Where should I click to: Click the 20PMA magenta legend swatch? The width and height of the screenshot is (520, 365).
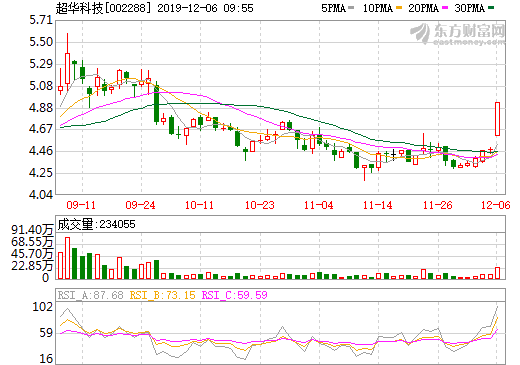[445, 7]
